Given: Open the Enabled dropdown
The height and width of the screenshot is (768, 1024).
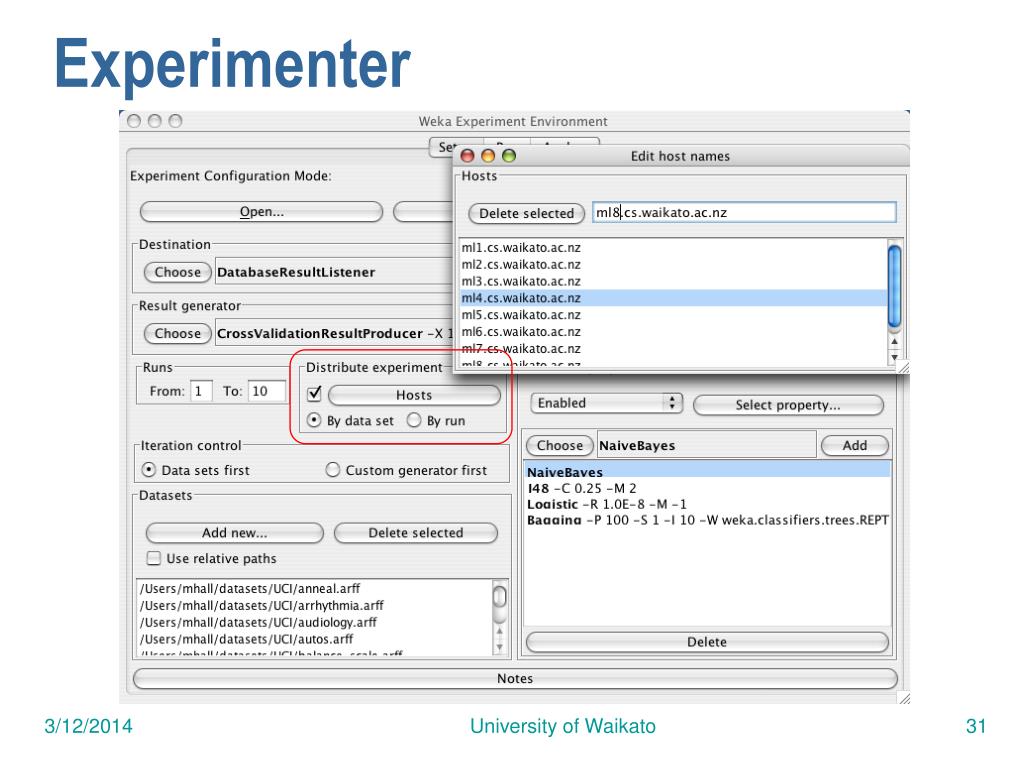Looking at the screenshot, I should [x=606, y=403].
